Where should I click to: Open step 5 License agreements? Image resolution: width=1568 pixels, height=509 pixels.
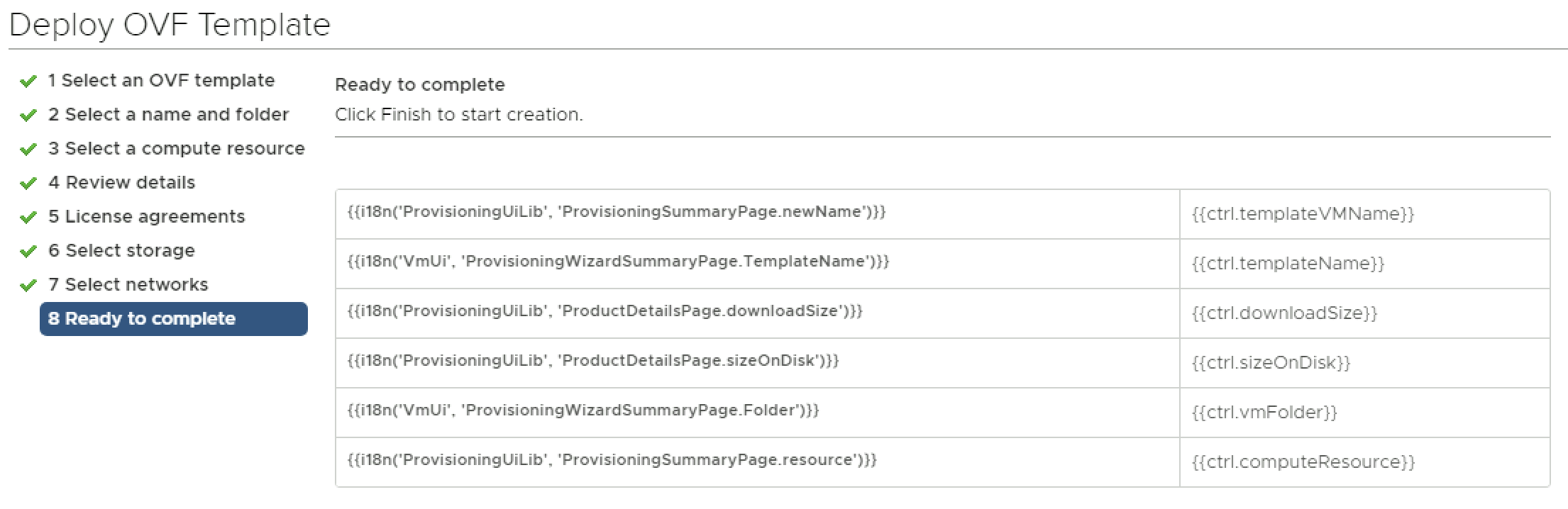click(x=146, y=217)
